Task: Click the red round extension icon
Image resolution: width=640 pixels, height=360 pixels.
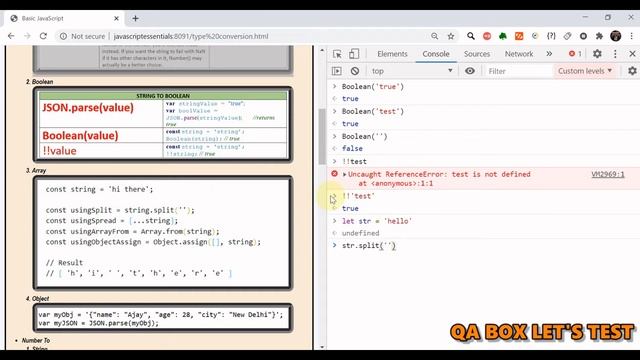Action: click(487, 36)
